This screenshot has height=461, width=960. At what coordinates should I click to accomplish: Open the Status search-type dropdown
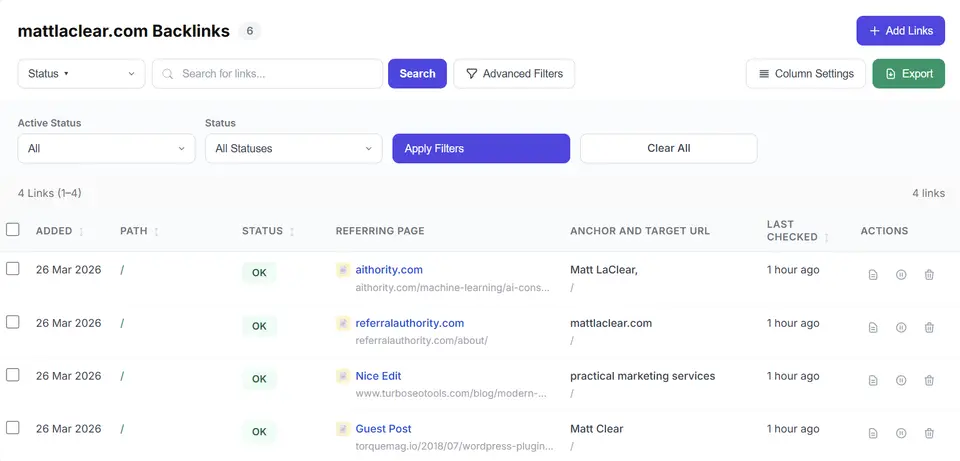pyautogui.click(x=81, y=73)
